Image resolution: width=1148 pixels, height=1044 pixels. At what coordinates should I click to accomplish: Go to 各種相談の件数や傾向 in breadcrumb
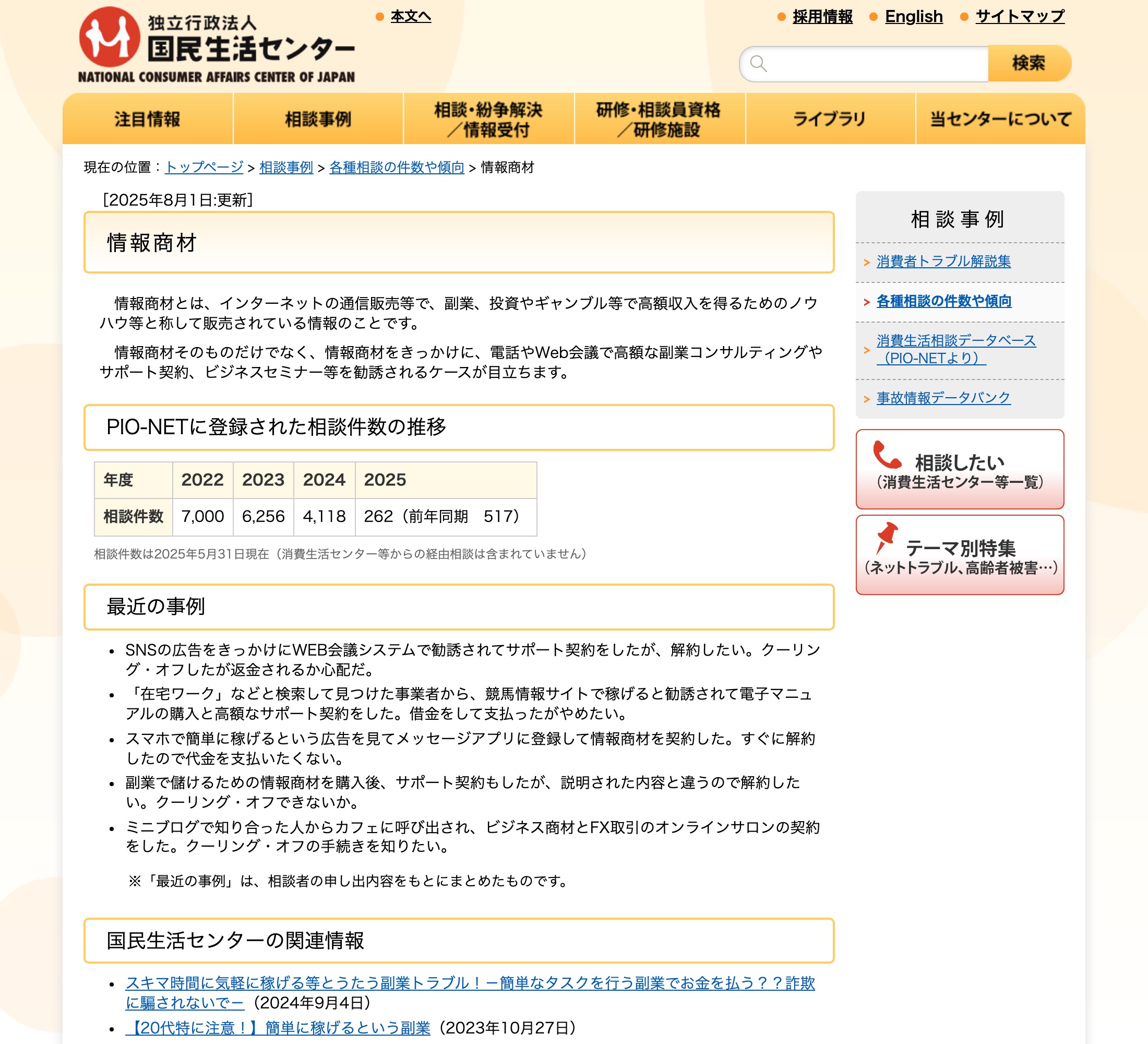tap(397, 167)
